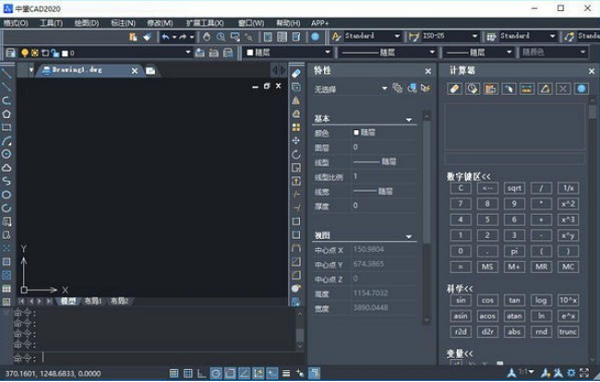
Task: Activate the pan hand tool
Action: coord(207,37)
